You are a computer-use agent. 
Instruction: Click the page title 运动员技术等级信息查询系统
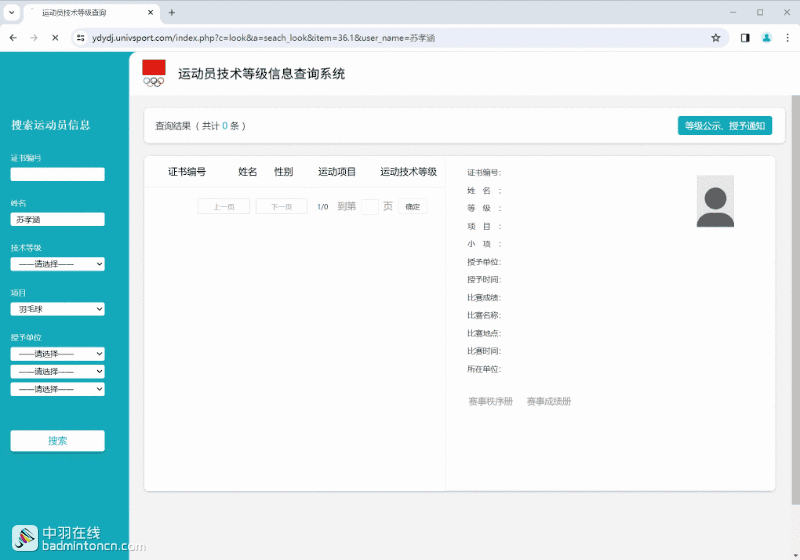point(261,74)
